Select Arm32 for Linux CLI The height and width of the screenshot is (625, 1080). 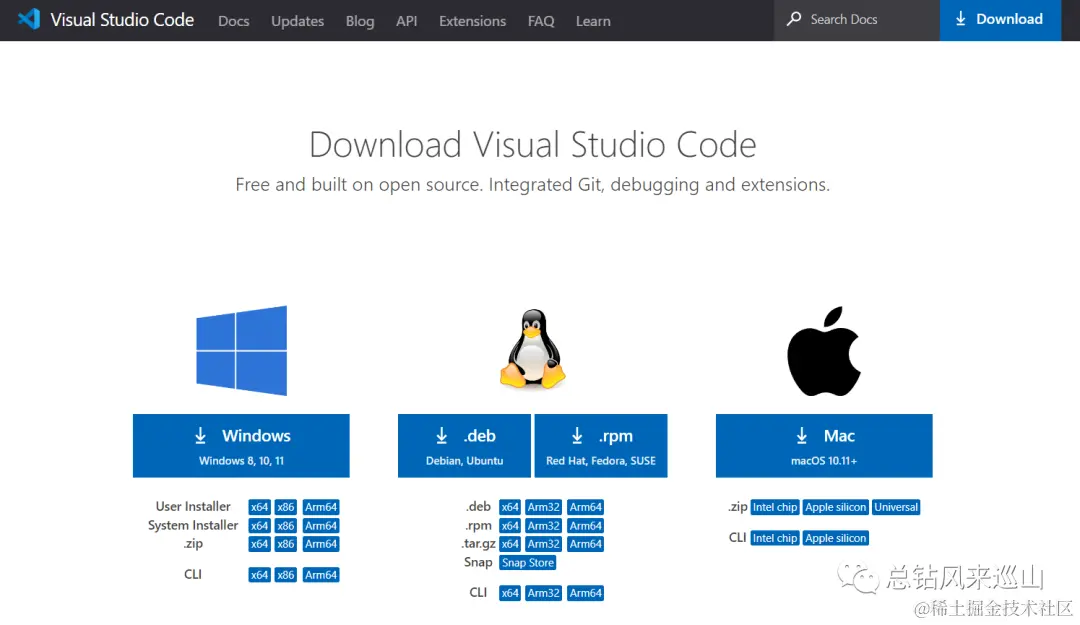pos(543,593)
